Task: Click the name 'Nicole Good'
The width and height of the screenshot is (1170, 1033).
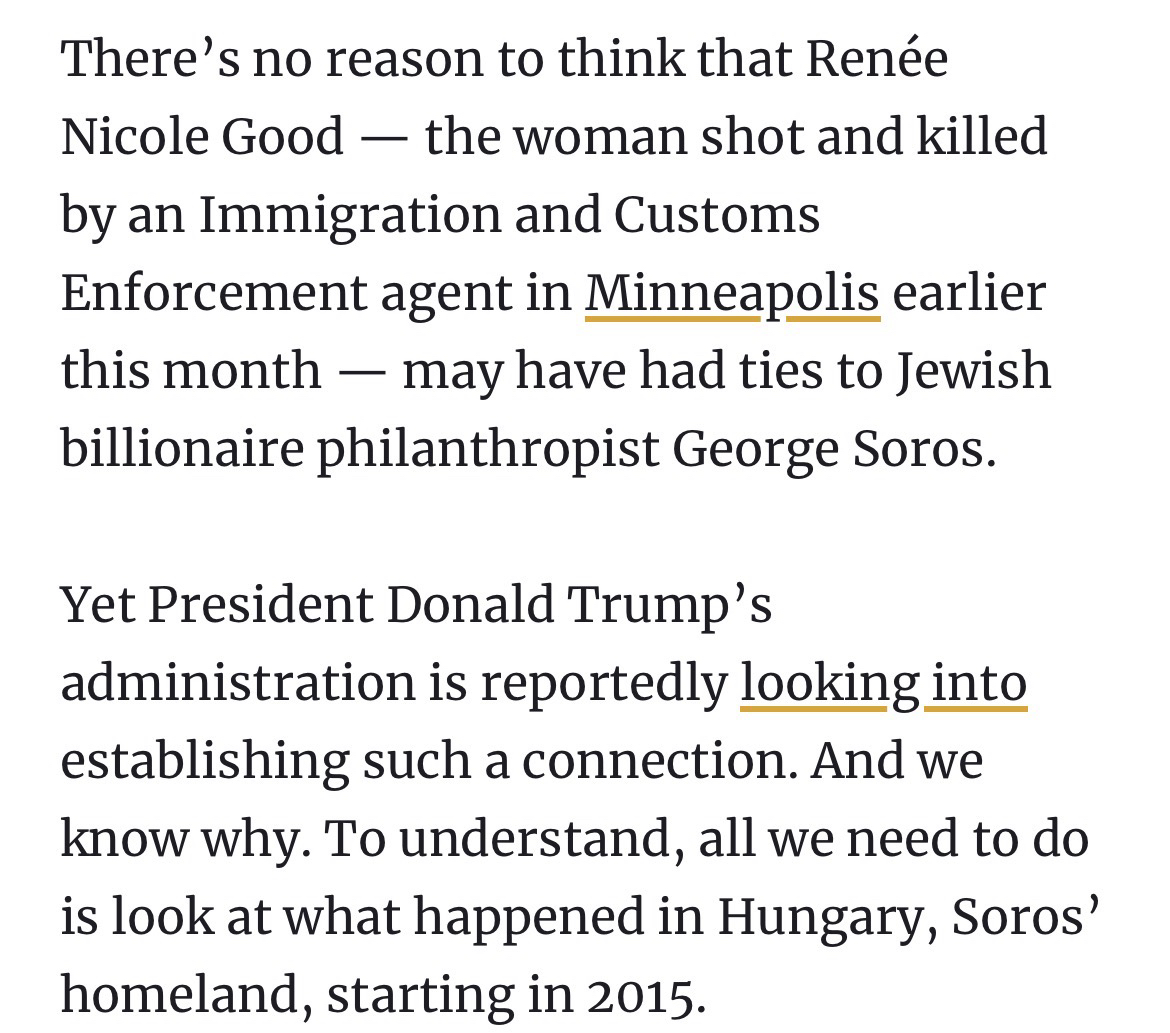Action: [x=202, y=136]
